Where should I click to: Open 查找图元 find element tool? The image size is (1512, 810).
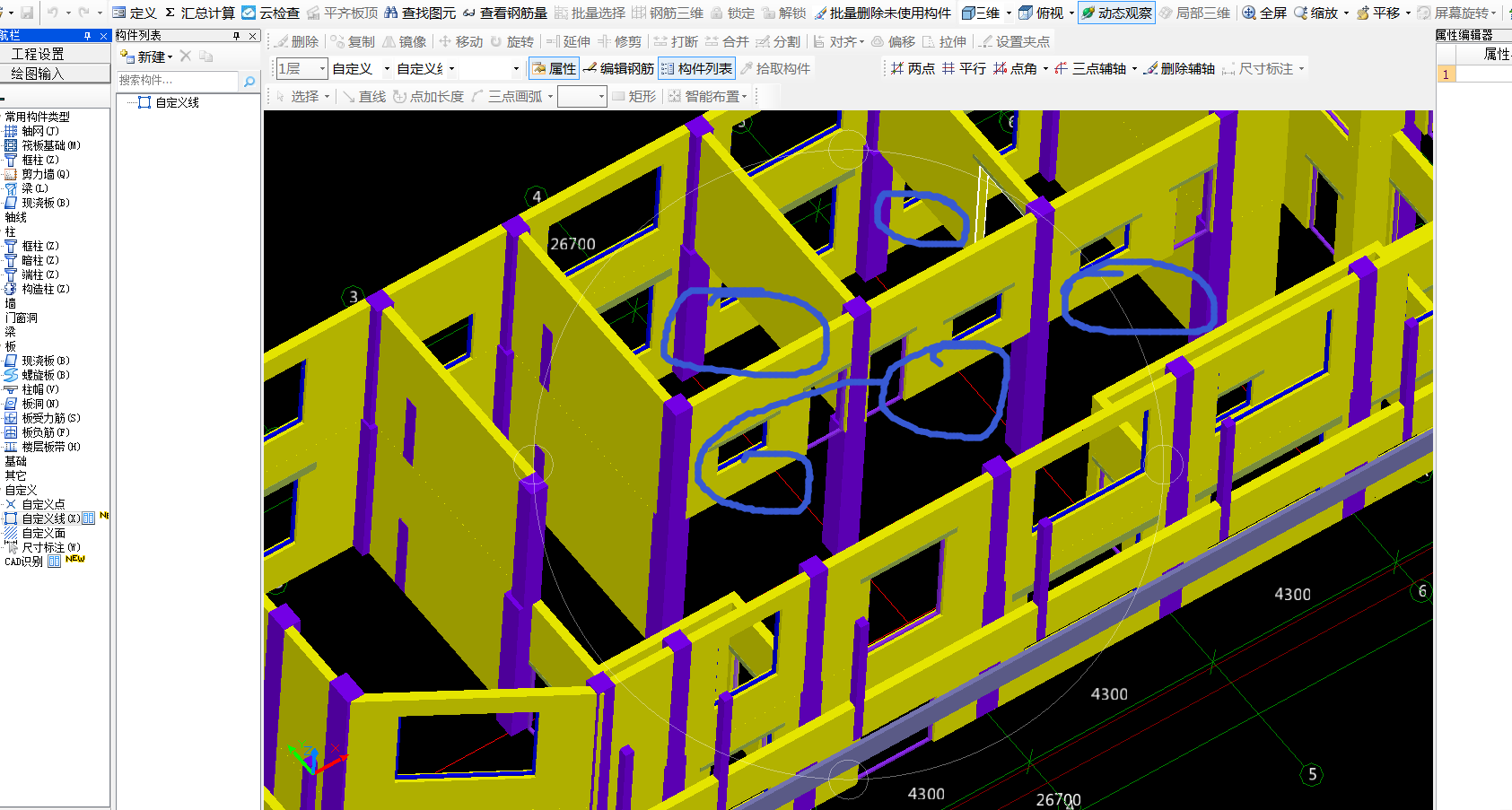coord(420,13)
